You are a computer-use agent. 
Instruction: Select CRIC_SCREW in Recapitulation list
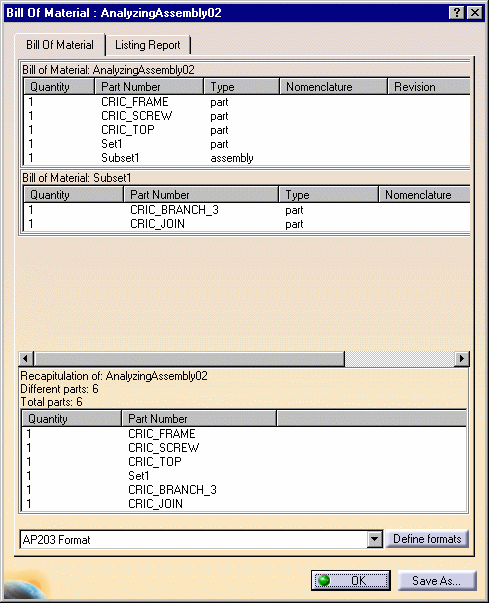163,448
